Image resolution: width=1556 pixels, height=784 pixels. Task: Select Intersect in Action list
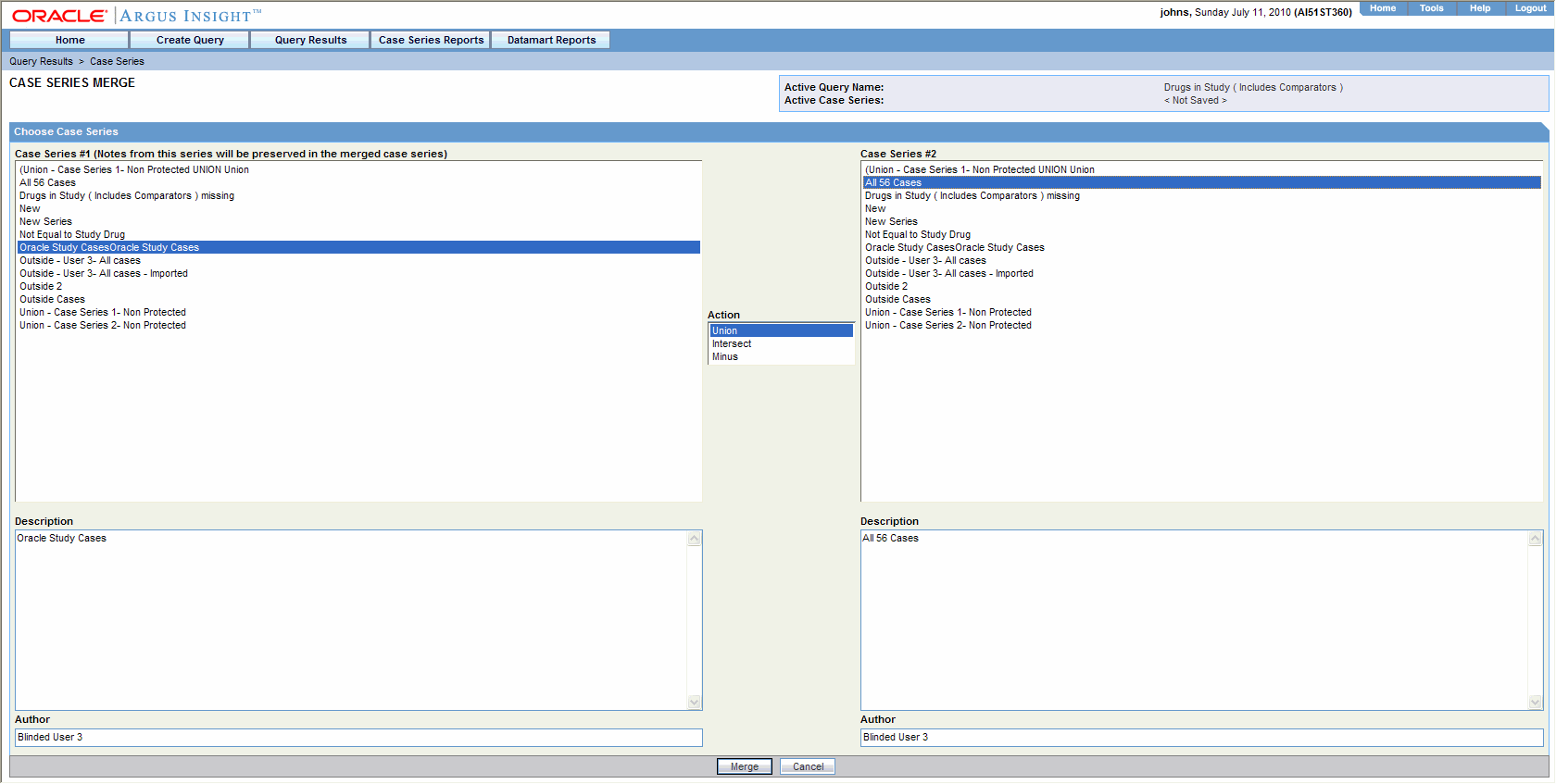tap(781, 343)
